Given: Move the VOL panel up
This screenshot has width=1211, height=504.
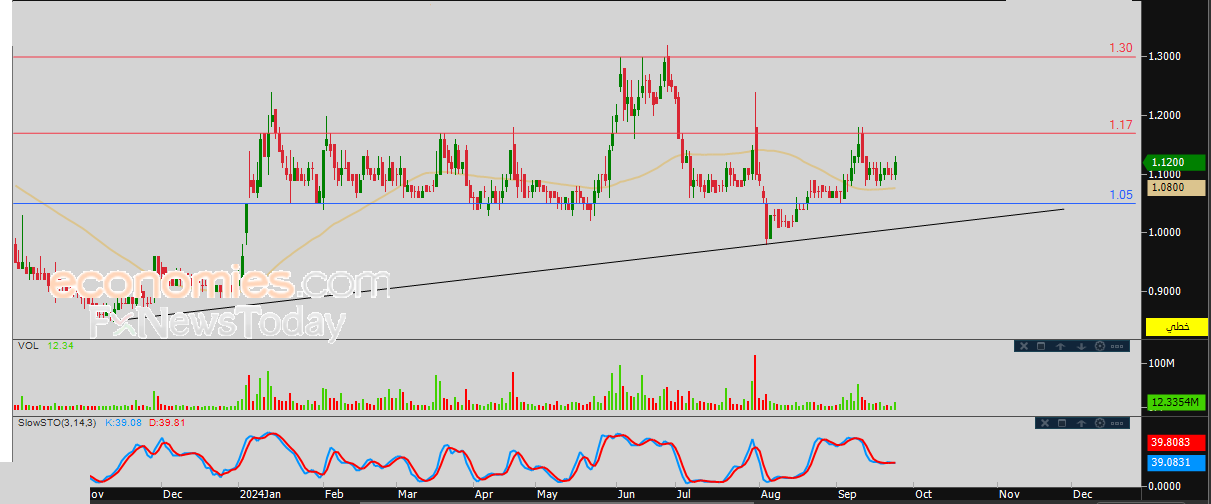Looking at the screenshot, I should [x=1060, y=346].
